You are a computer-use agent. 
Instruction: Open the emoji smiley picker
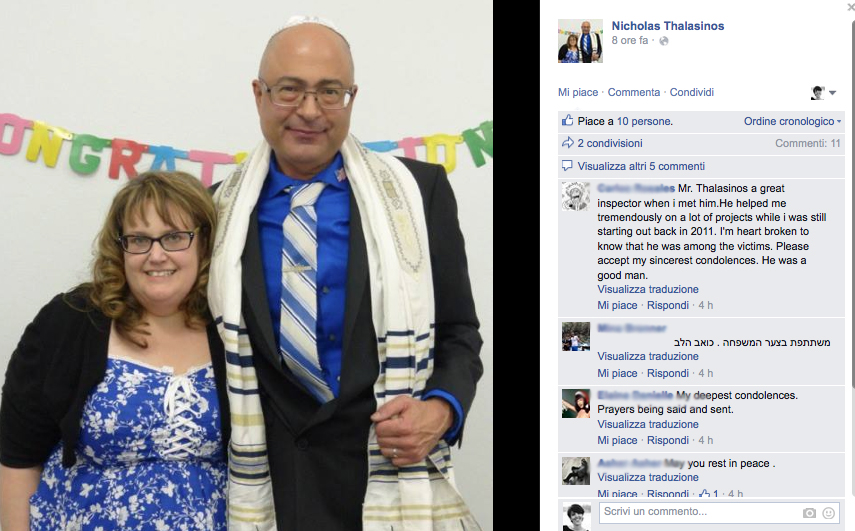[828, 513]
